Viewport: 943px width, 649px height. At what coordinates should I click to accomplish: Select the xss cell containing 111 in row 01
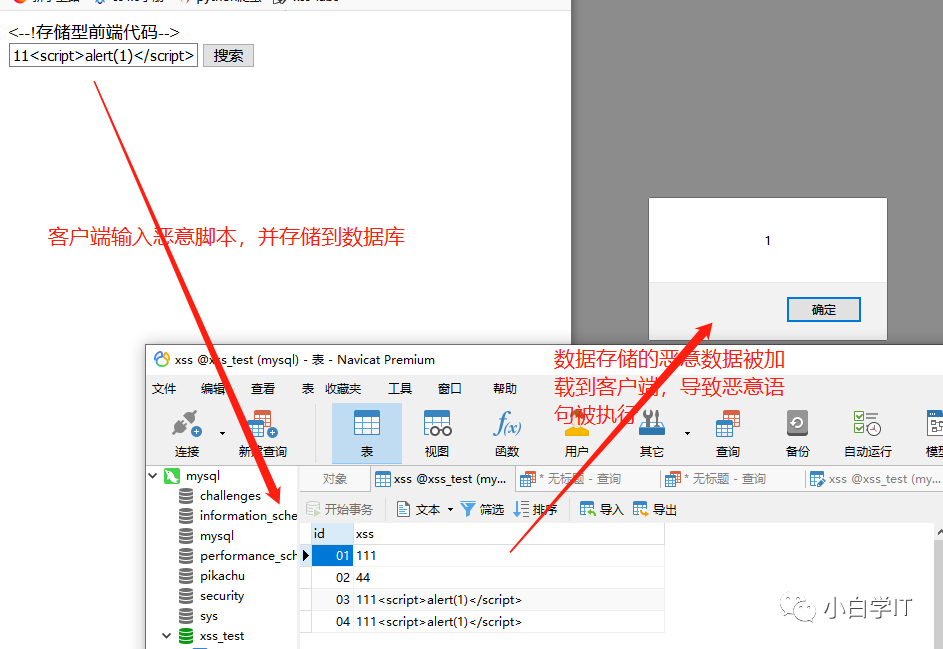[509, 555]
